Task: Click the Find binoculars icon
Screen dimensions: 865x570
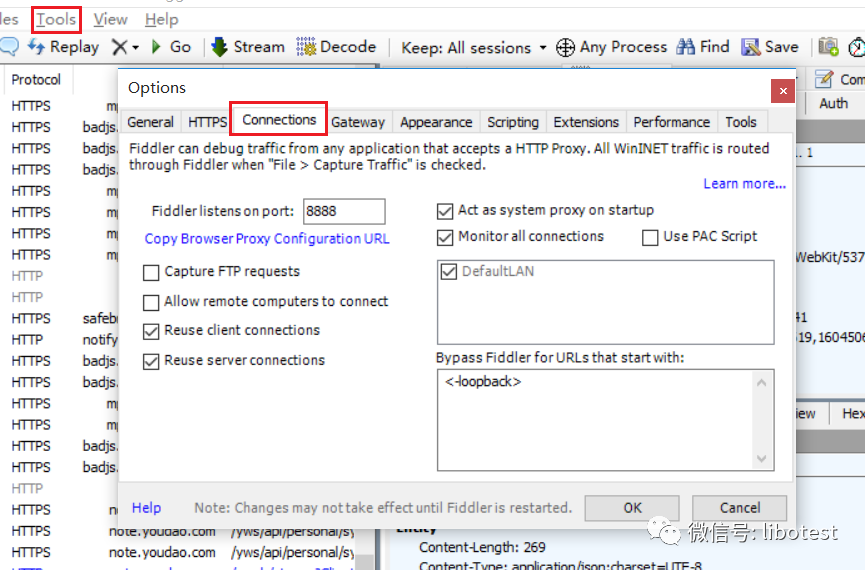Action: [x=685, y=47]
